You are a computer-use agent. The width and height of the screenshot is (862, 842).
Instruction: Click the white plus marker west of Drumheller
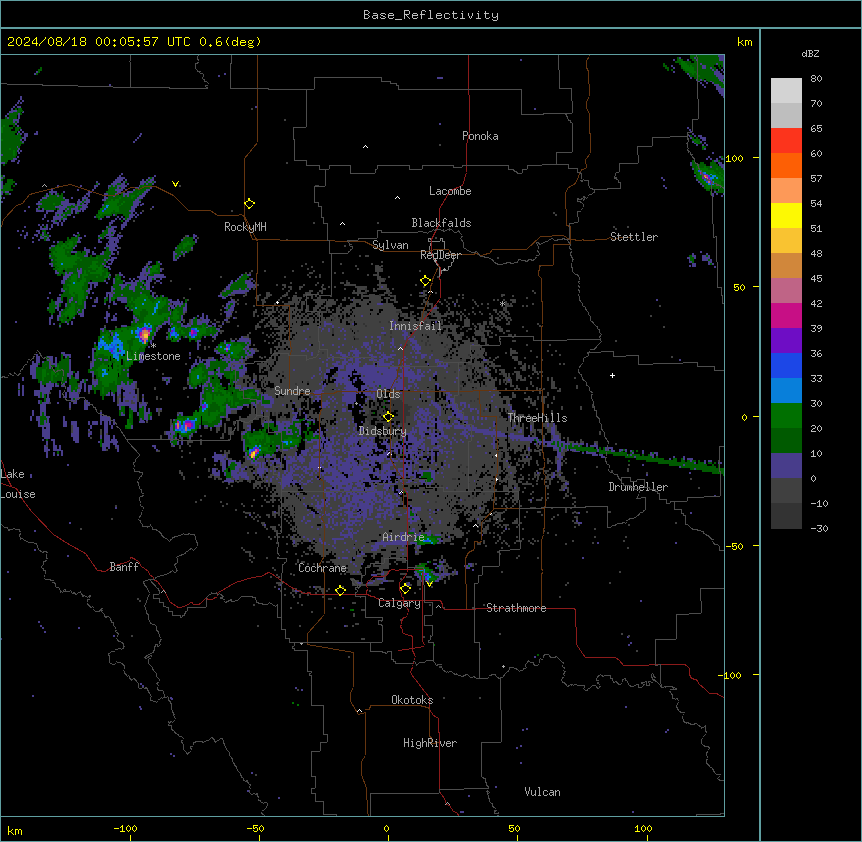(612, 375)
